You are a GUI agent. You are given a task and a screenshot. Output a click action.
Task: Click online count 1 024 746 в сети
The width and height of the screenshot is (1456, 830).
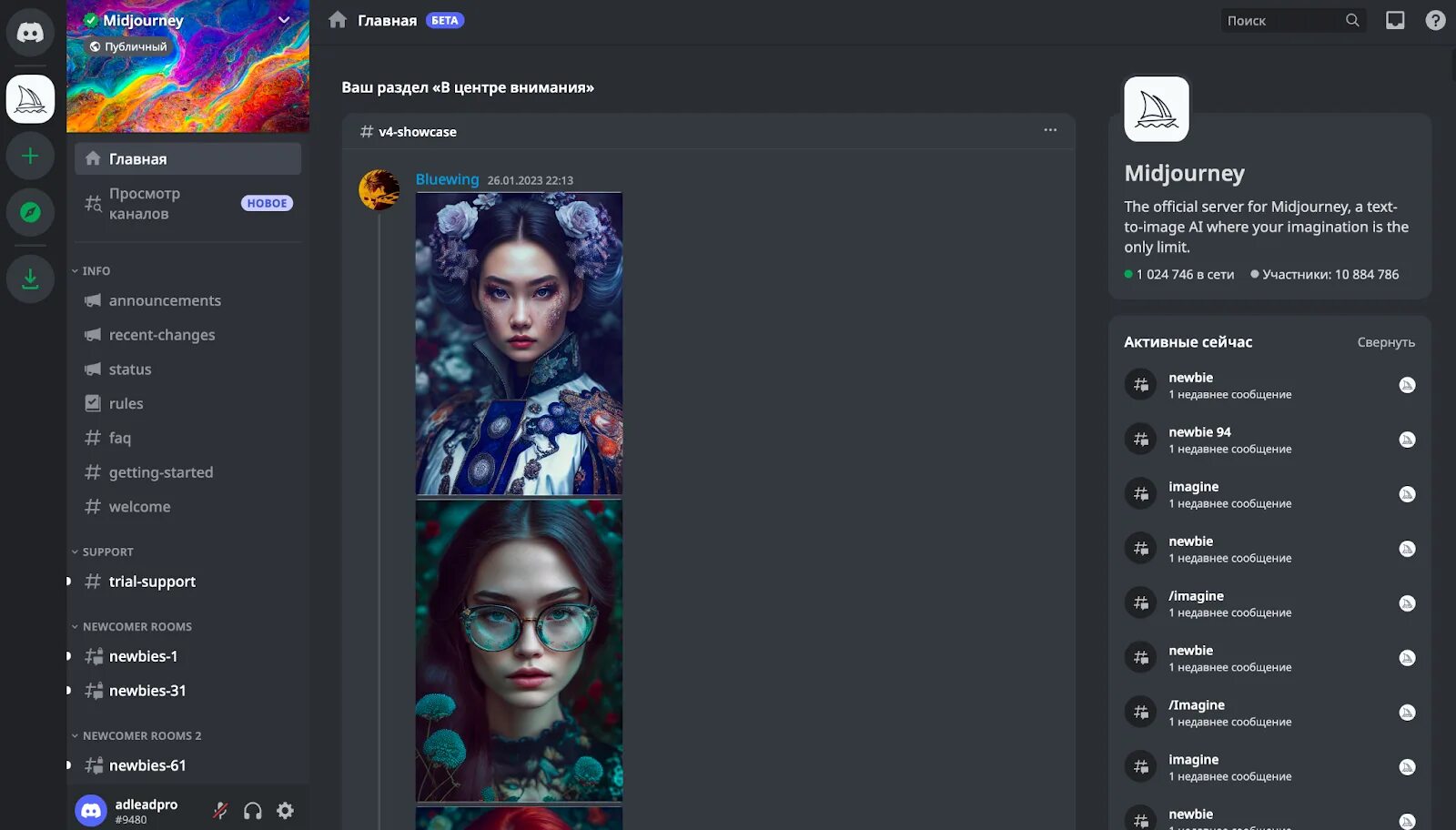click(x=1179, y=274)
